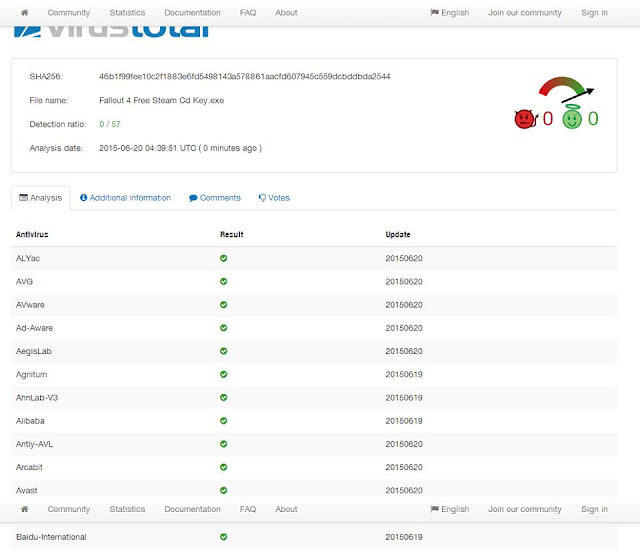Image resolution: width=640 pixels, height=552 pixels.
Task: Open the Comments tab
Action: point(215,198)
